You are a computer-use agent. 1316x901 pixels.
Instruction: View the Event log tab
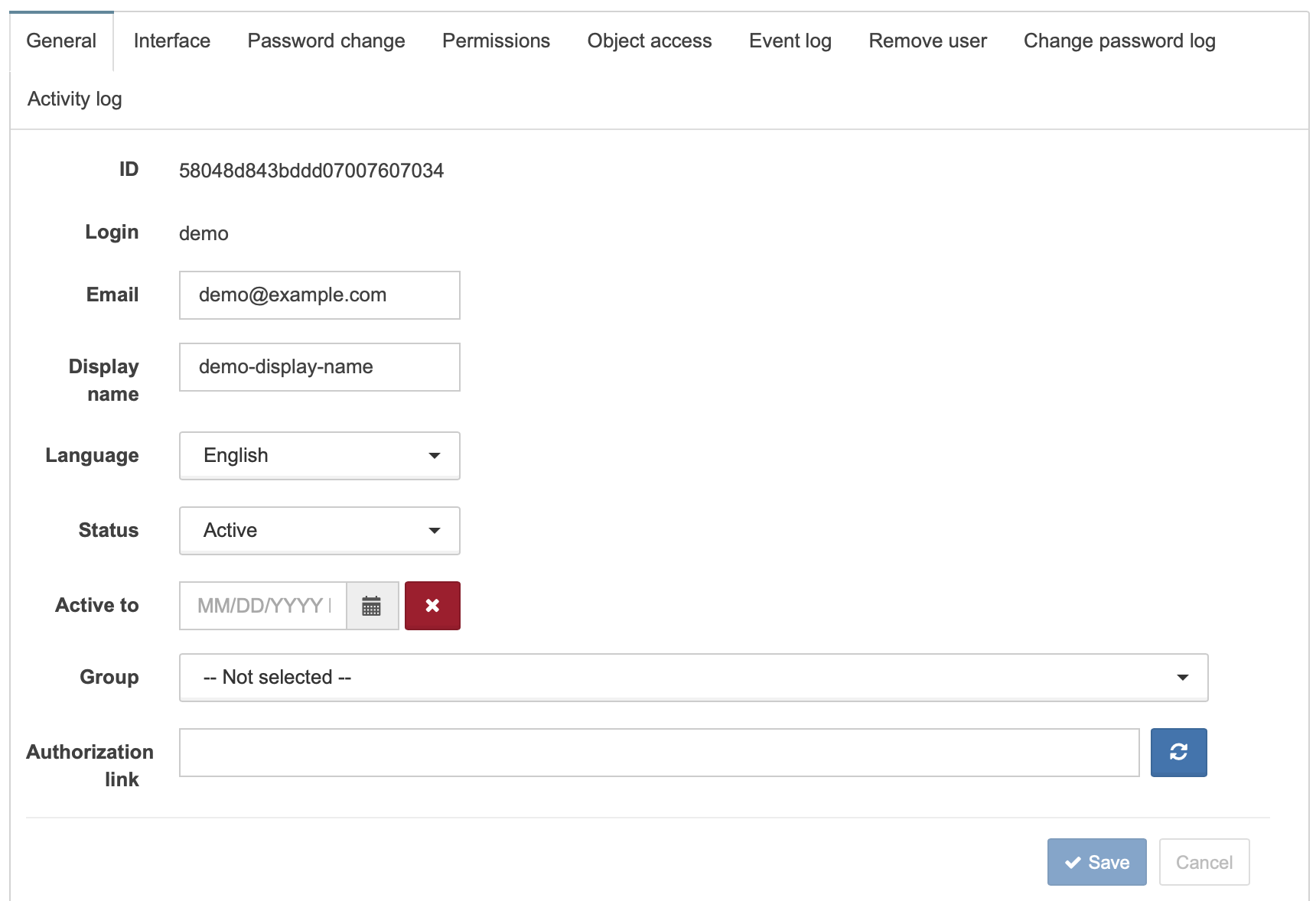[790, 41]
